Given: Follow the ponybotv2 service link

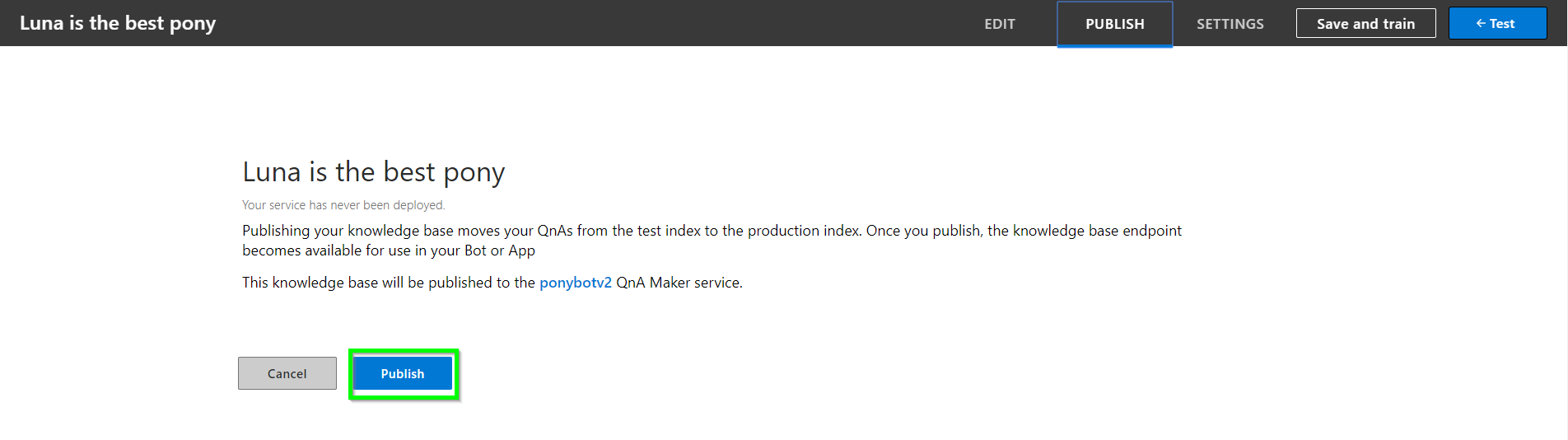Looking at the screenshot, I should tap(576, 283).
